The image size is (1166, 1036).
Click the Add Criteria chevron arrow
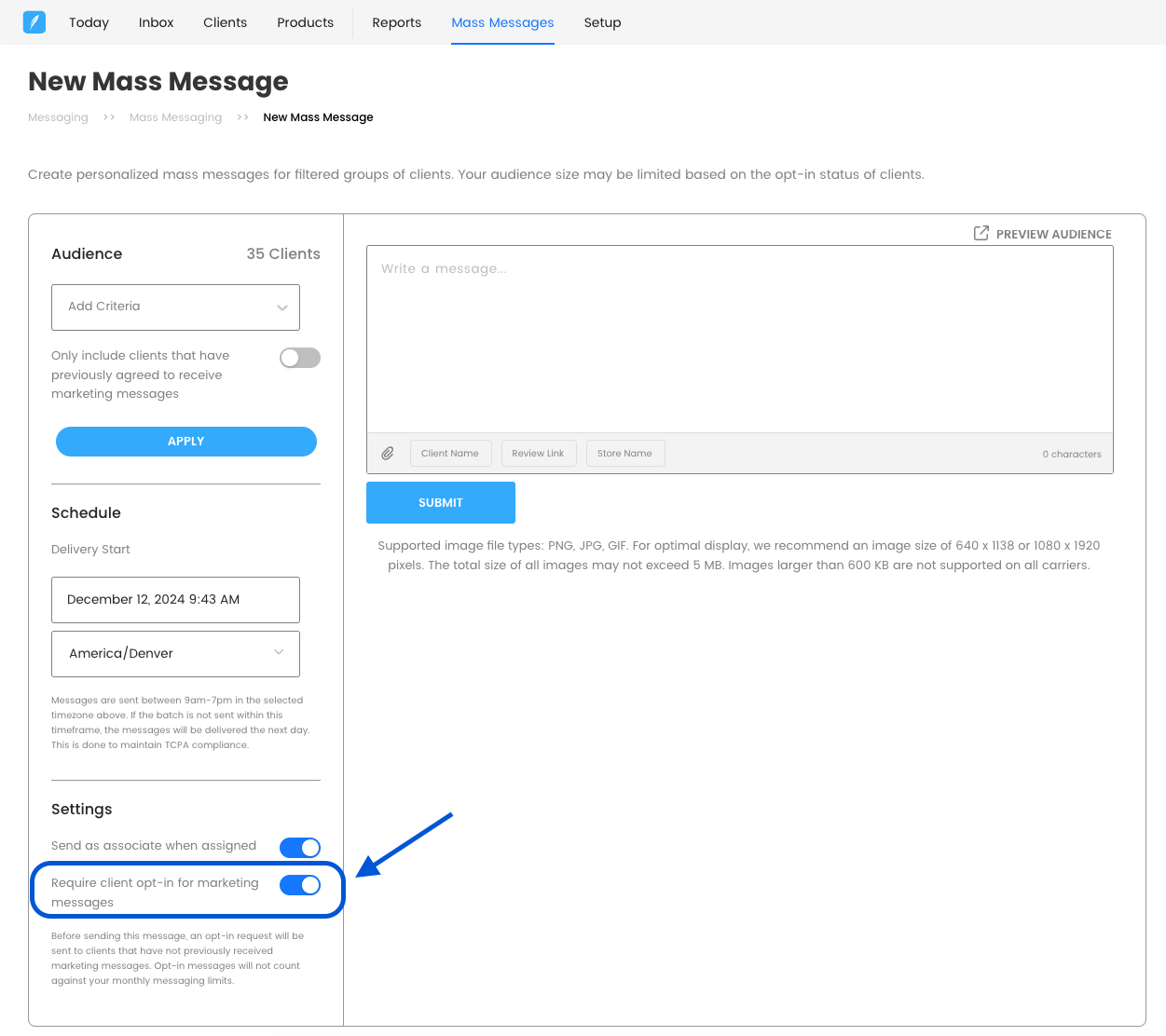(x=281, y=308)
